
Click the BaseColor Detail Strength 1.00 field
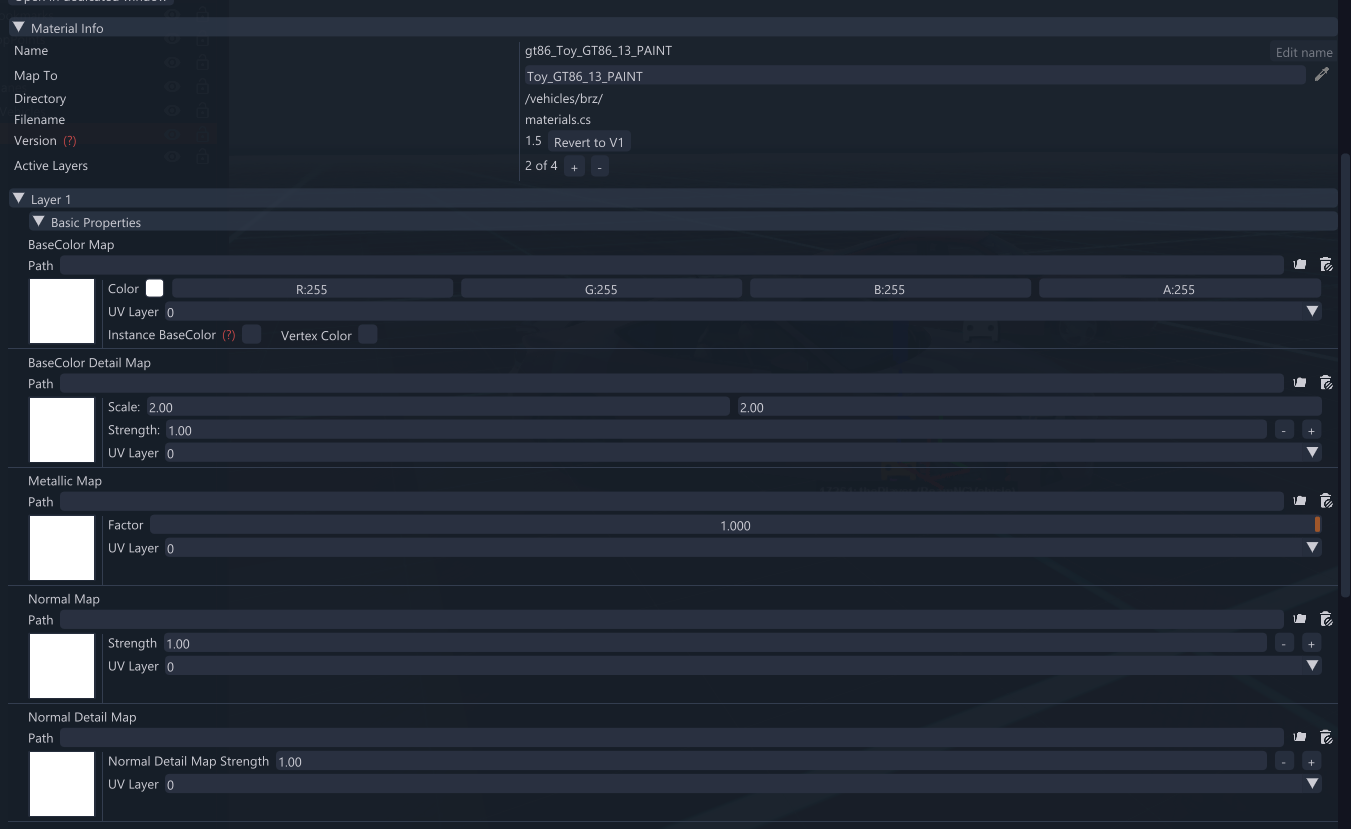point(716,430)
